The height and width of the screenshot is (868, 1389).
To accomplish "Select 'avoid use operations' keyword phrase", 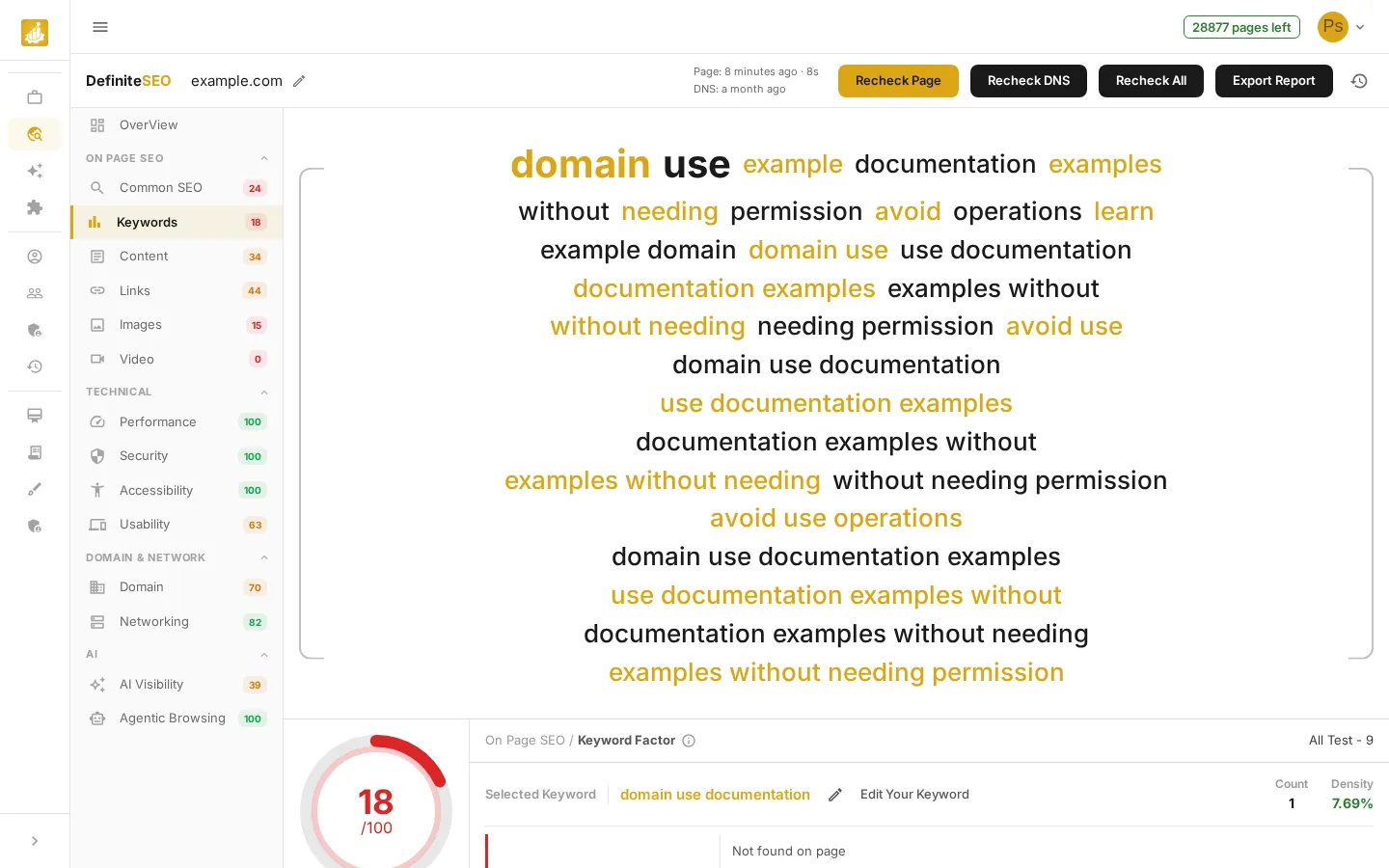I will click(x=836, y=519).
